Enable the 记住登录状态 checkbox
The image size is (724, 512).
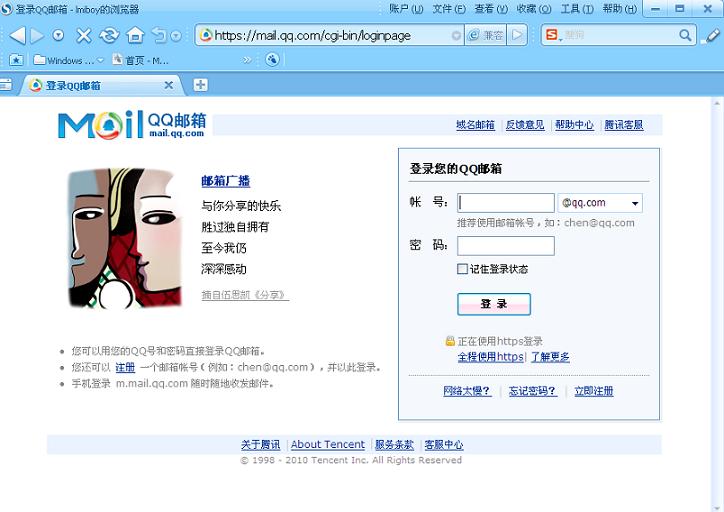(x=463, y=269)
